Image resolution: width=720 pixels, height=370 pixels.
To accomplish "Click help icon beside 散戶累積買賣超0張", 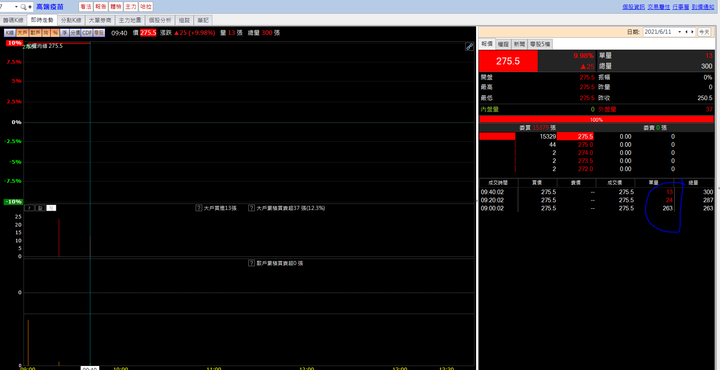I will point(251,263).
